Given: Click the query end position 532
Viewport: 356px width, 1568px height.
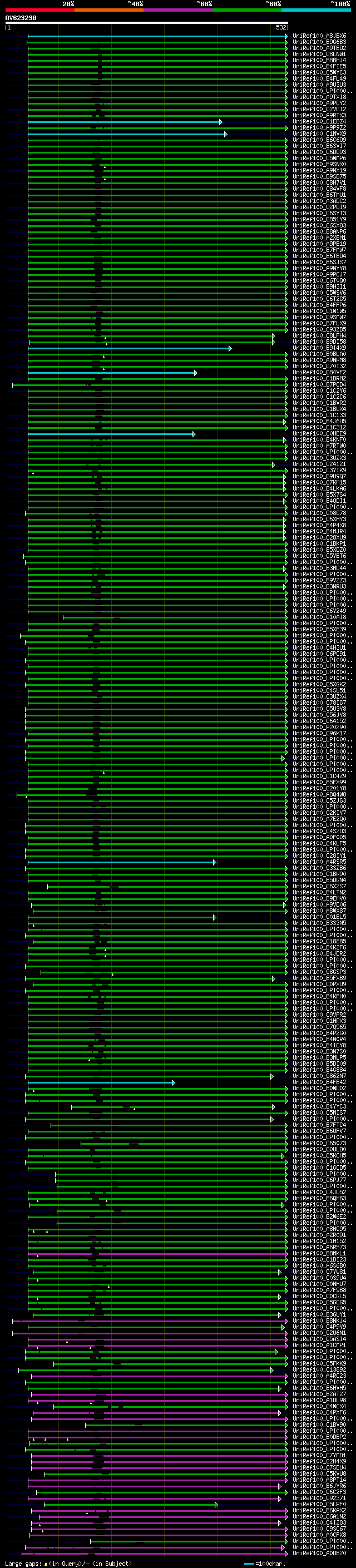Looking at the screenshot, I should tap(281, 27).
